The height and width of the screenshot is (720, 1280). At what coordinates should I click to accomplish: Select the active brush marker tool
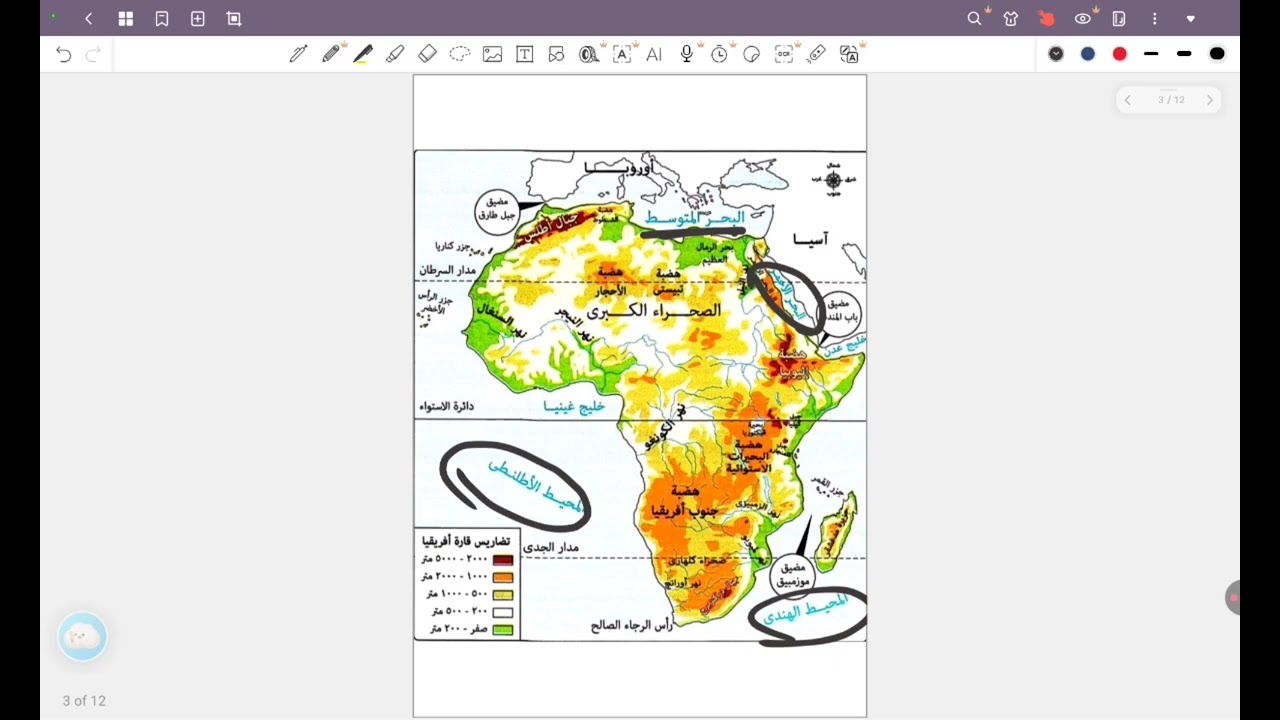tap(363, 55)
